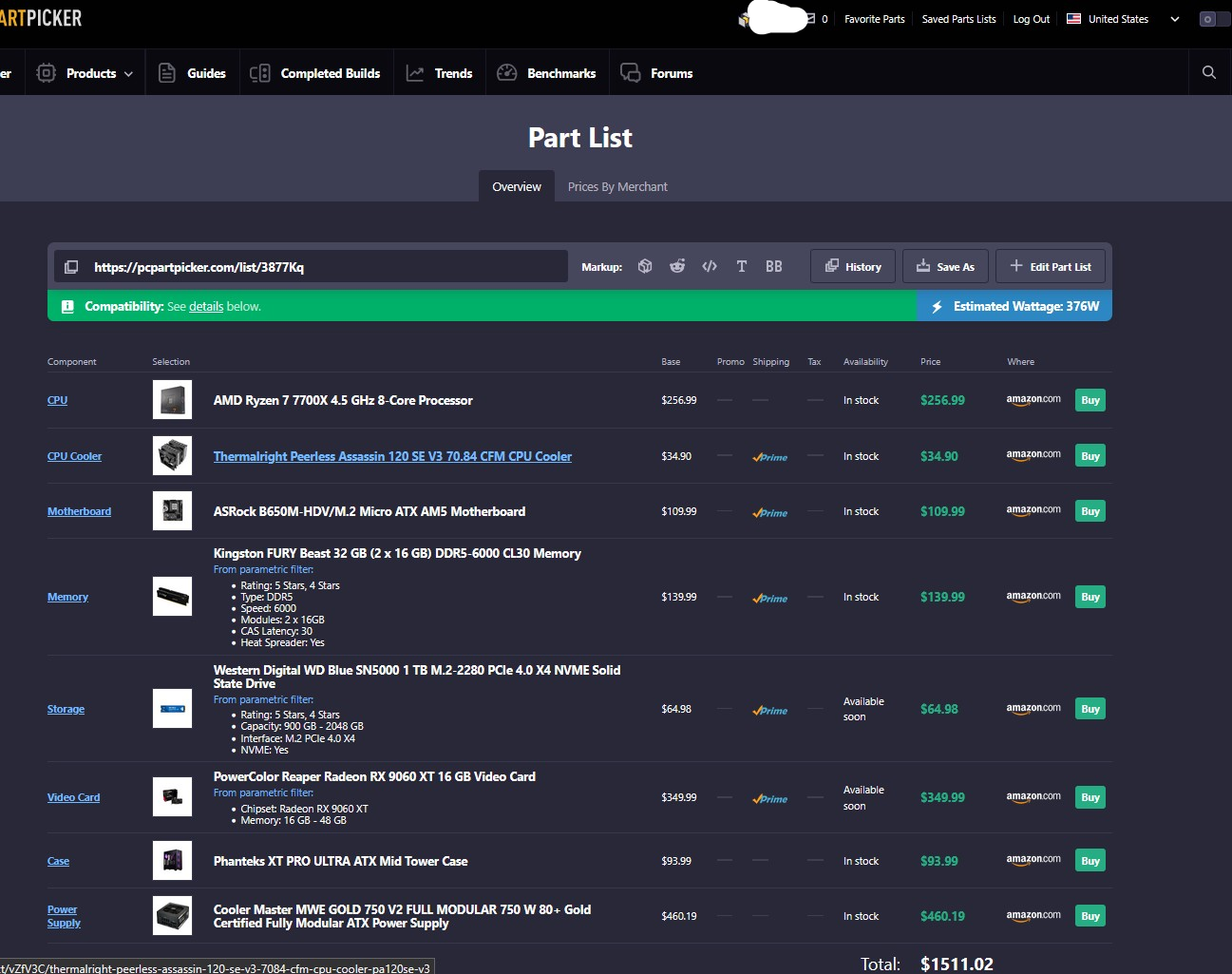Open the Power Supply component link
1232x974 pixels.
pyautogui.click(x=64, y=916)
